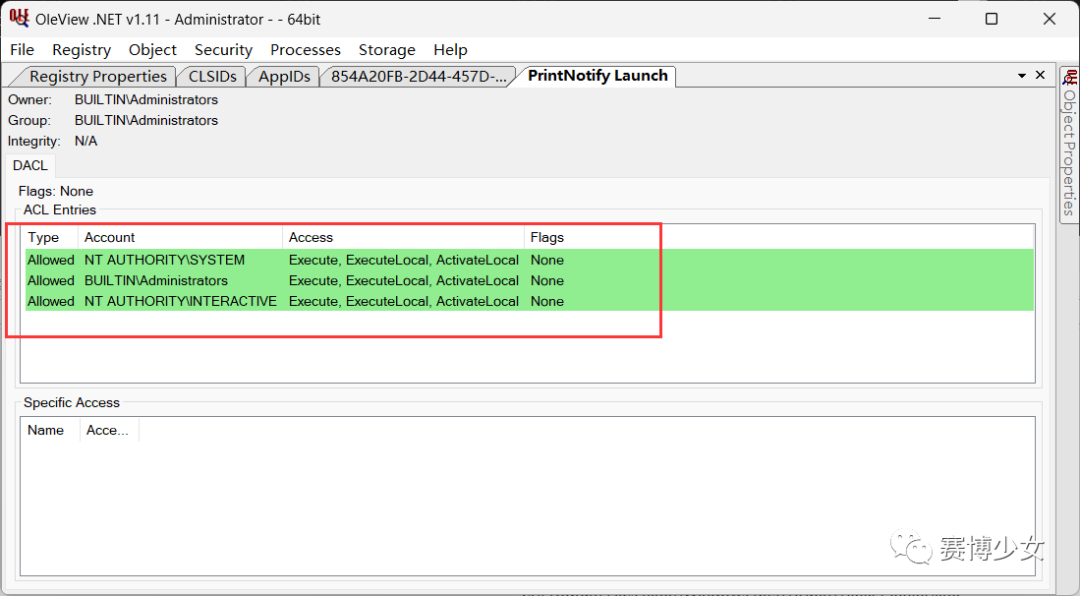Click the OleView application icon

[x=19, y=18]
